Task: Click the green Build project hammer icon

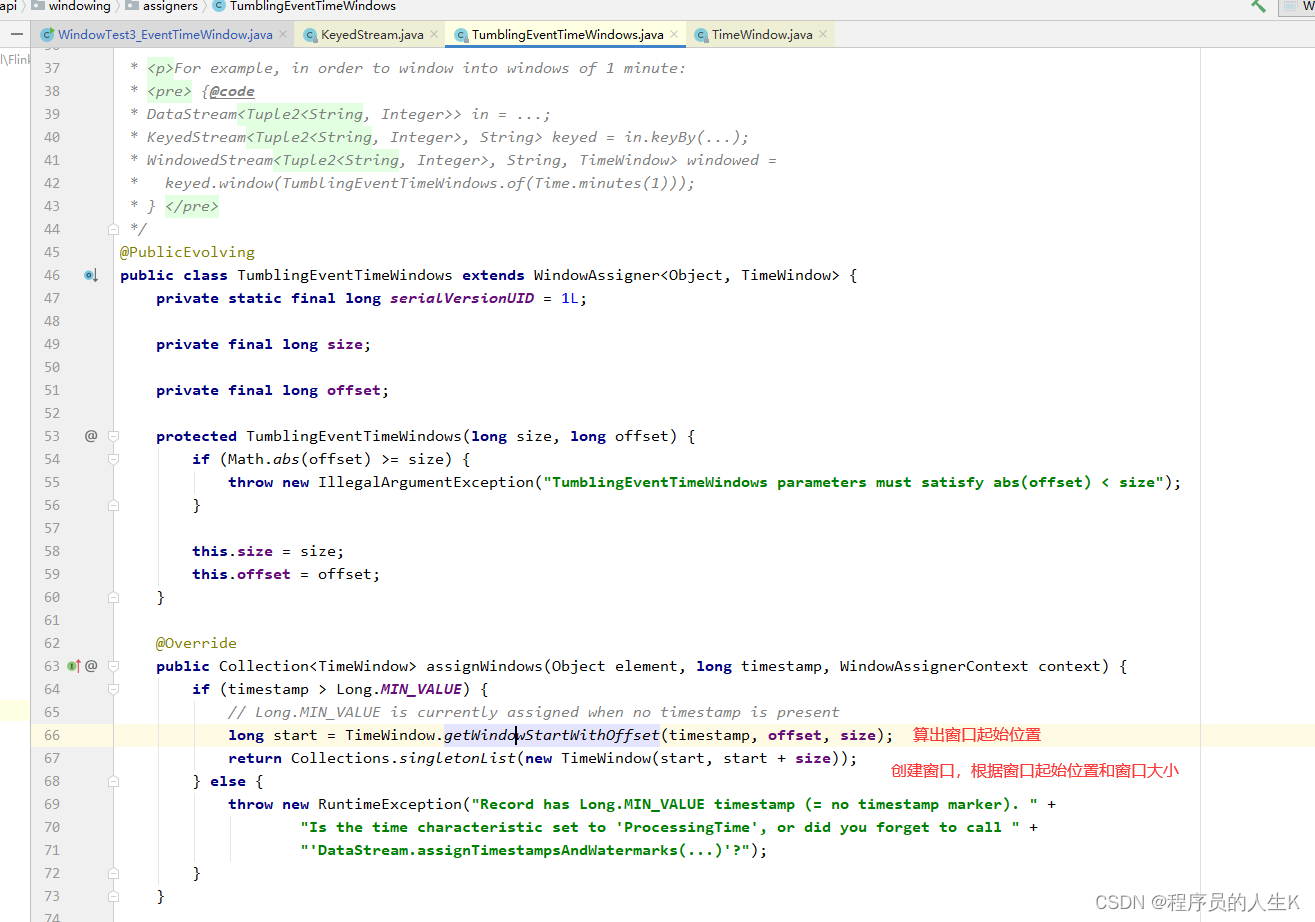Action: [1258, 6]
